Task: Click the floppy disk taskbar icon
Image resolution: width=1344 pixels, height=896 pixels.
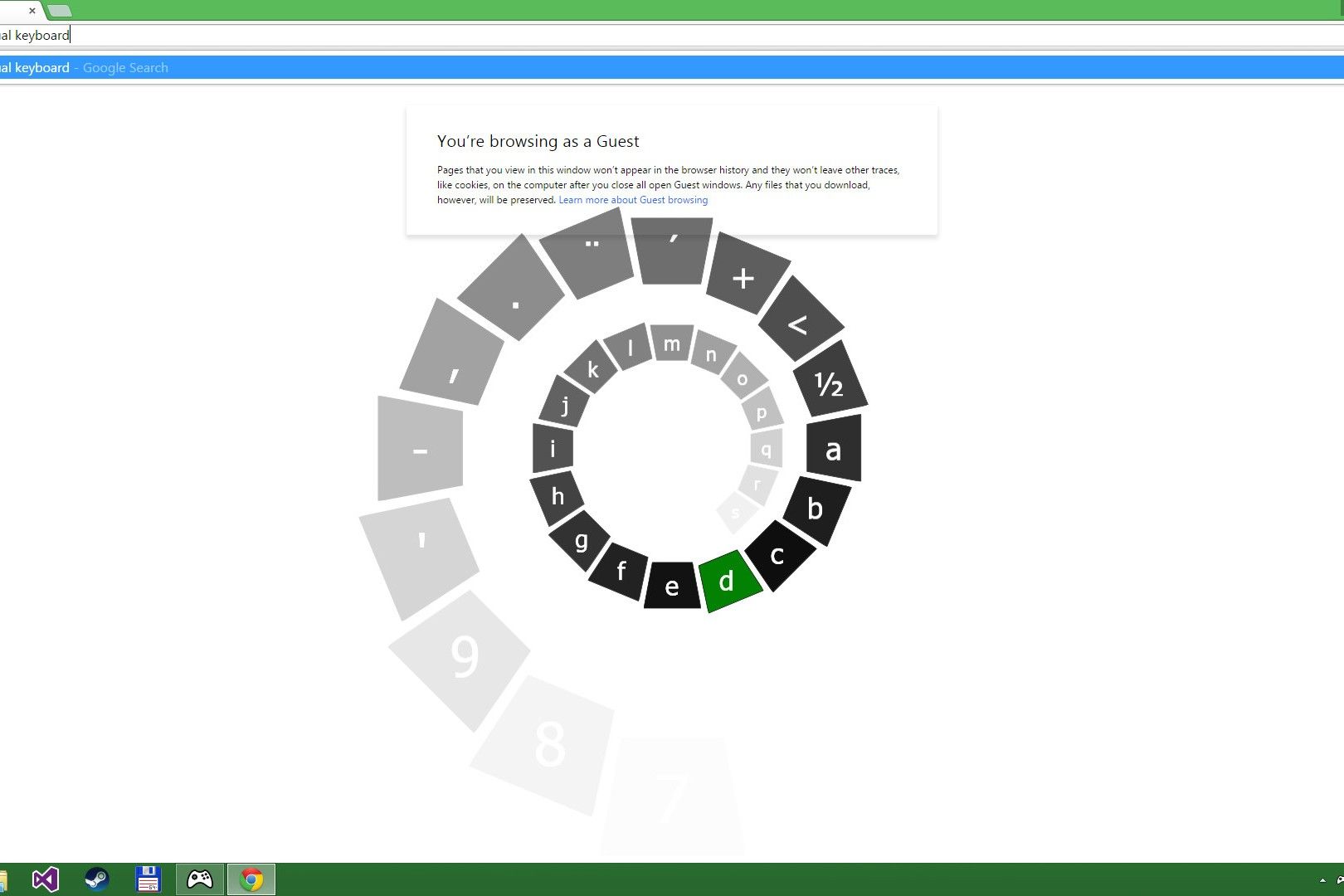Action: 148,879
